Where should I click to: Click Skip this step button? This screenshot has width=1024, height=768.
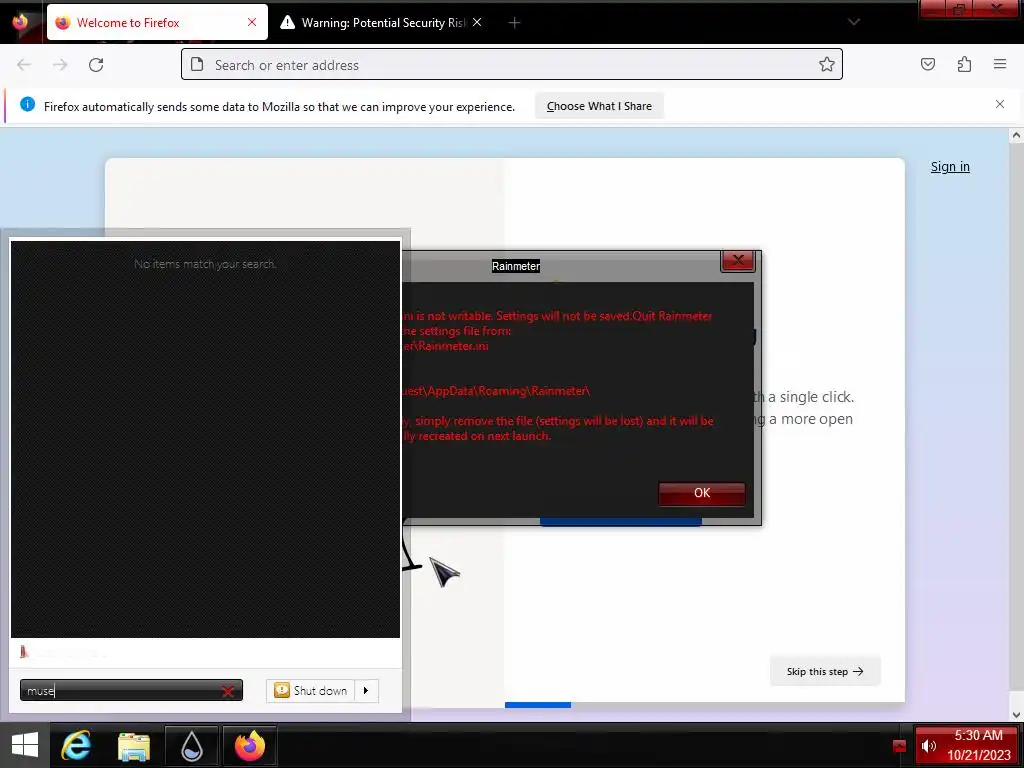[825, 671]
